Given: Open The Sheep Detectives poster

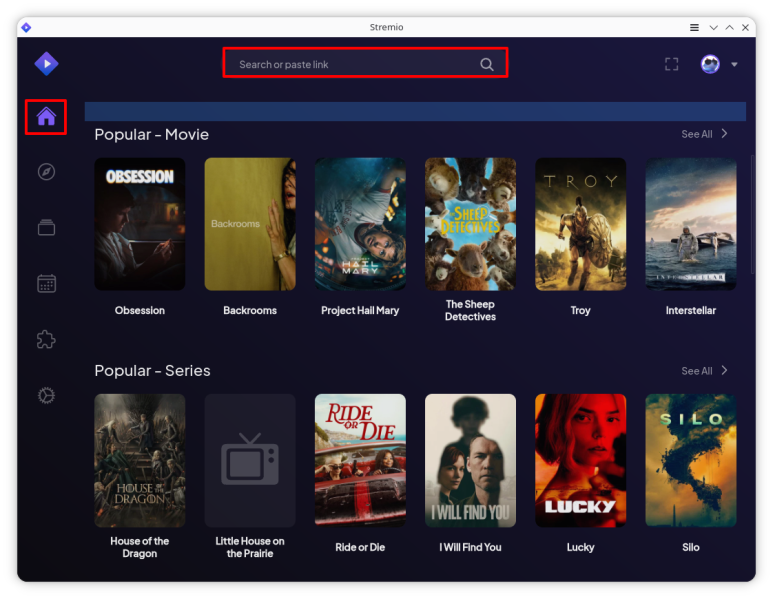Looking at the screenshot, I should tap(470, 224).
